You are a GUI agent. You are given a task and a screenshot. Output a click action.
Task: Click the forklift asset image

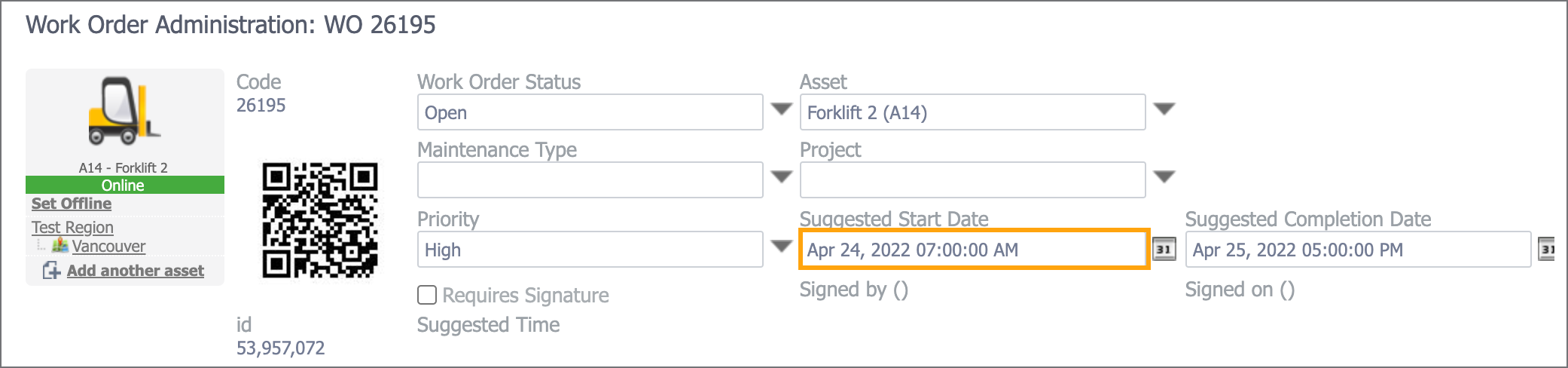tap(124, 112)
